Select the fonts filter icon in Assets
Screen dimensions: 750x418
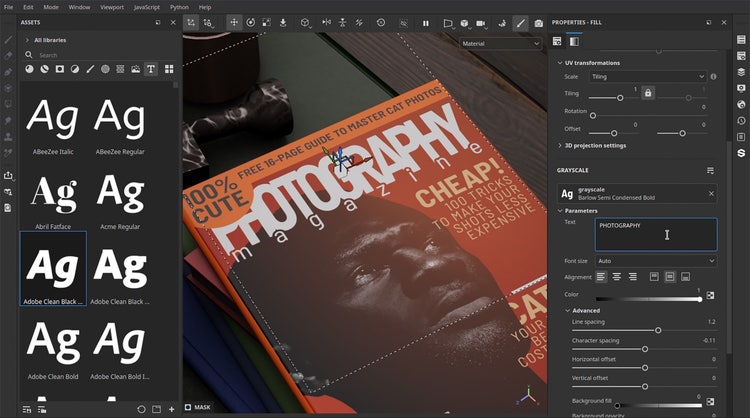[151, 69]
